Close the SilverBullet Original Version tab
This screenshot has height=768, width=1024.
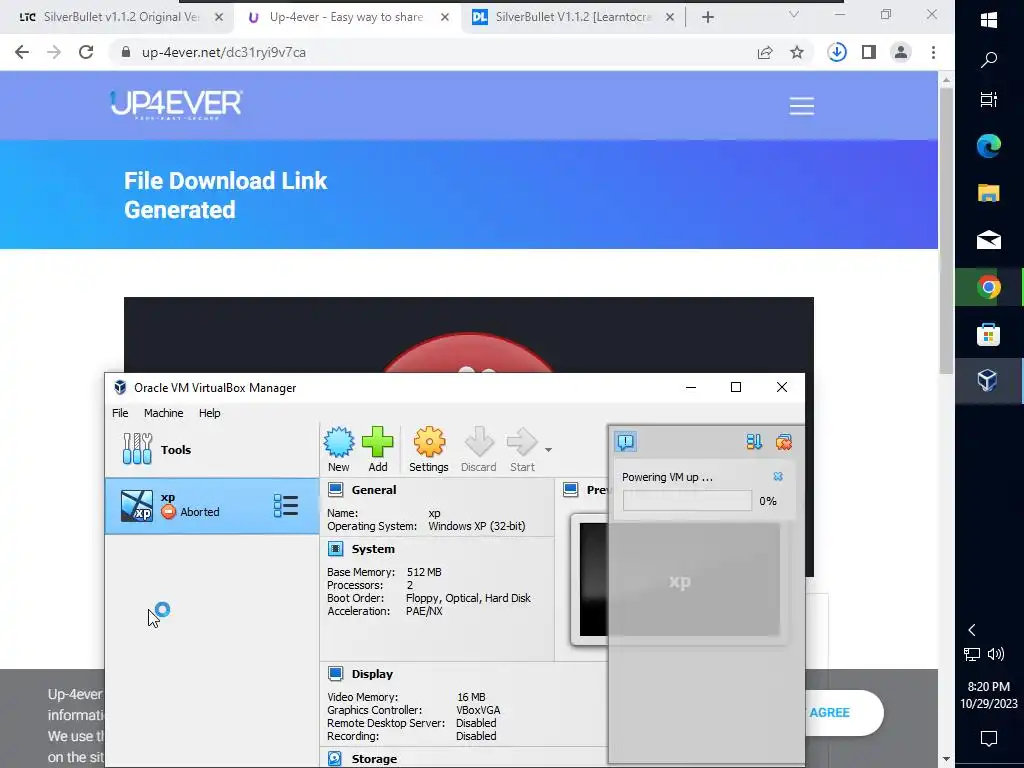pos(219,18)
